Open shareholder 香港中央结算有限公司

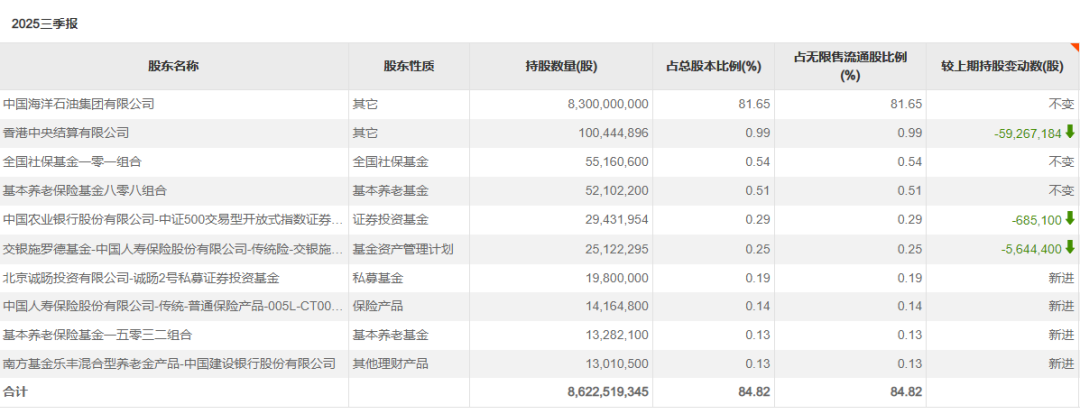coord(66,132)
